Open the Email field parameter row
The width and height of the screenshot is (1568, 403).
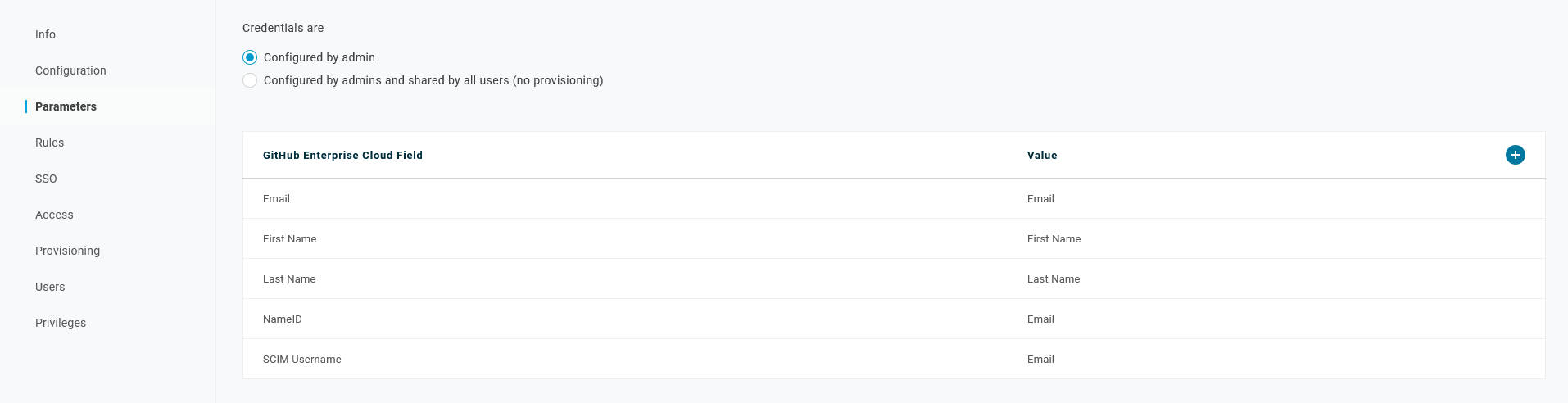(x=276, y=199)
